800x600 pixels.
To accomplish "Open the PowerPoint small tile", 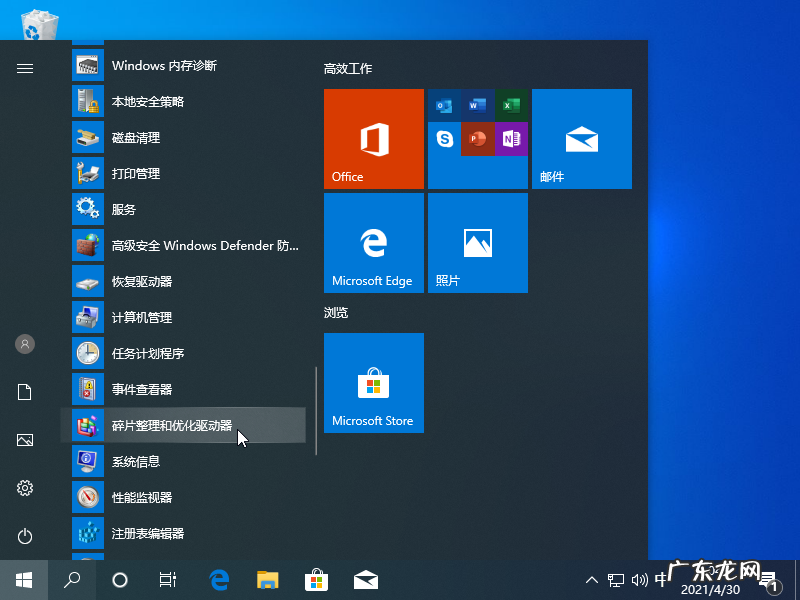I will tap(477, 139).
